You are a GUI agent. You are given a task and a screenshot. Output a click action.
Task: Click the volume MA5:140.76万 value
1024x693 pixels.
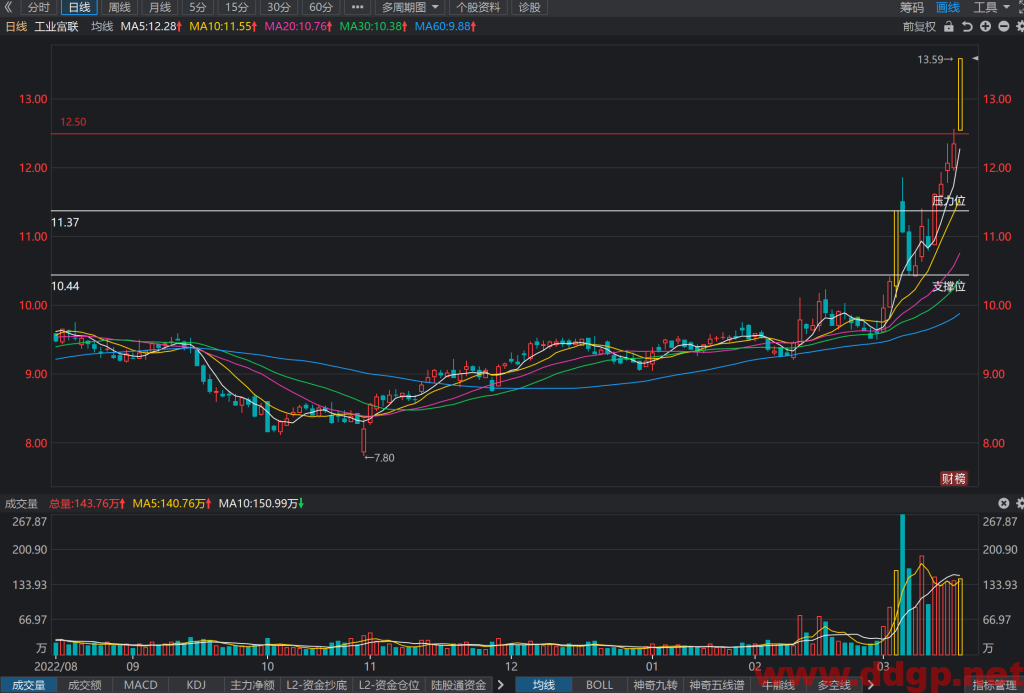(172, 504)
